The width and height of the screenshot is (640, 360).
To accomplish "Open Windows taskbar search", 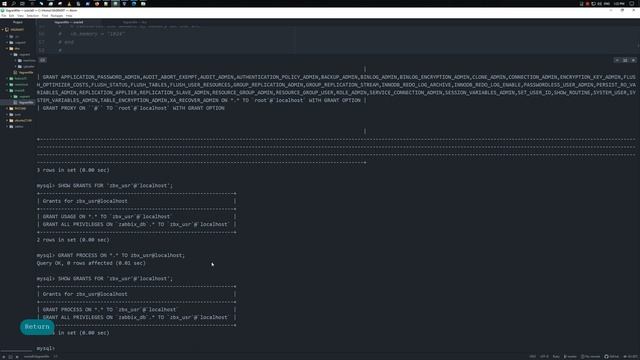I will pos(13,3).
